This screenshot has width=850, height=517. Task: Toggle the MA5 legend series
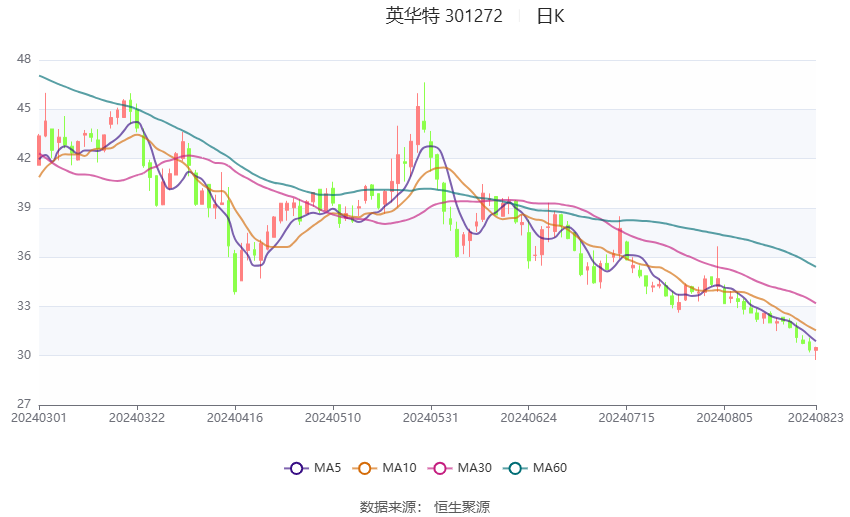pyautogui.click(x=313, y=468)
